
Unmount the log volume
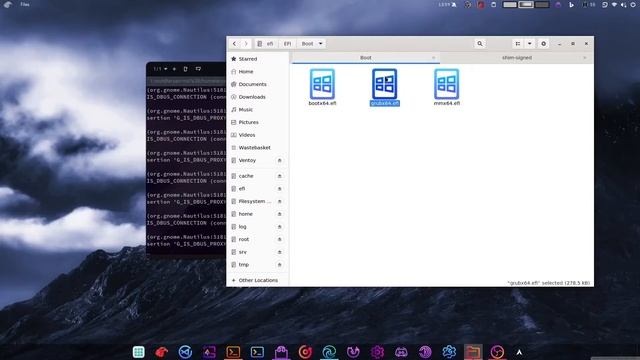[x=280, y=227]
